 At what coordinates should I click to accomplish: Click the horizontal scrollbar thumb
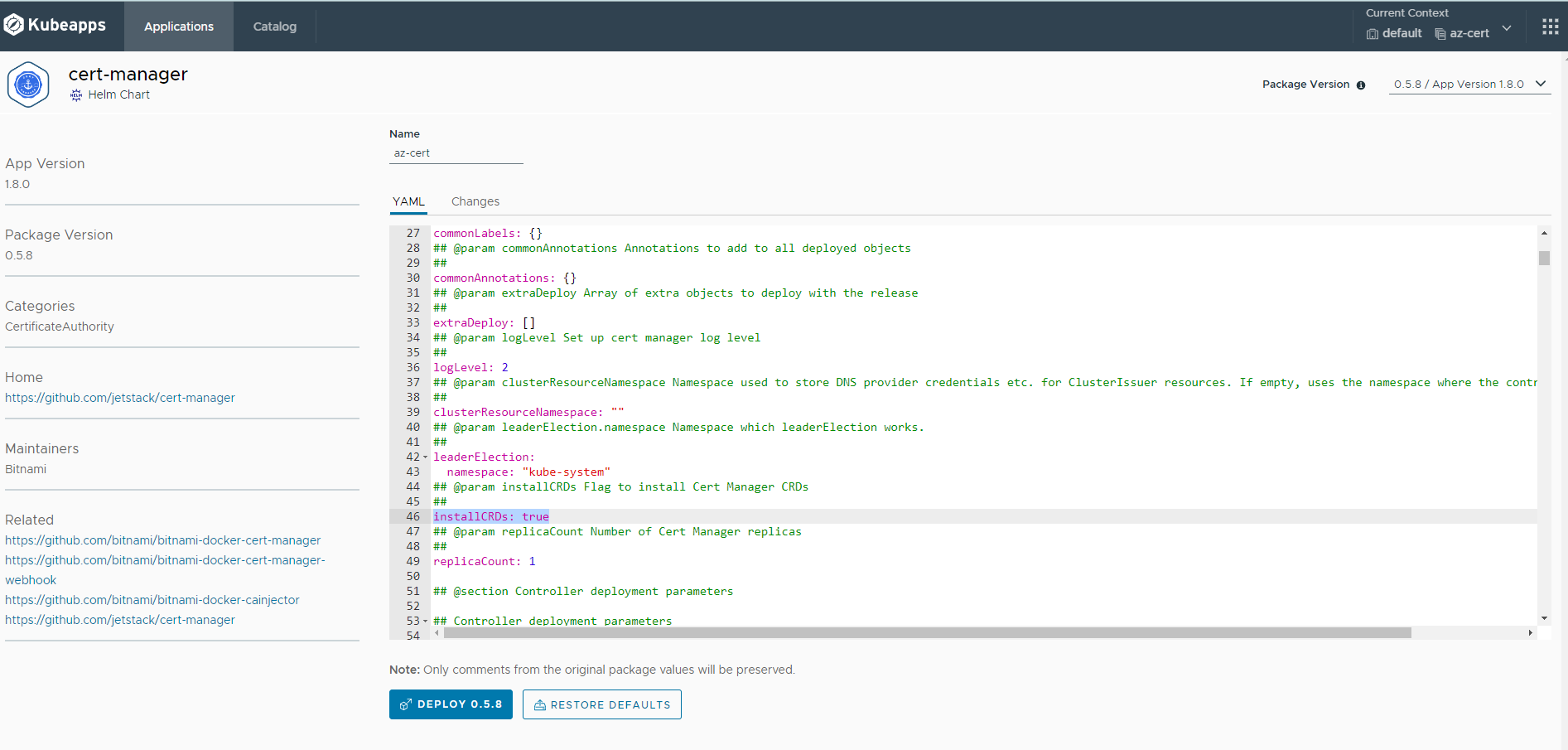[x=928, y=633]
